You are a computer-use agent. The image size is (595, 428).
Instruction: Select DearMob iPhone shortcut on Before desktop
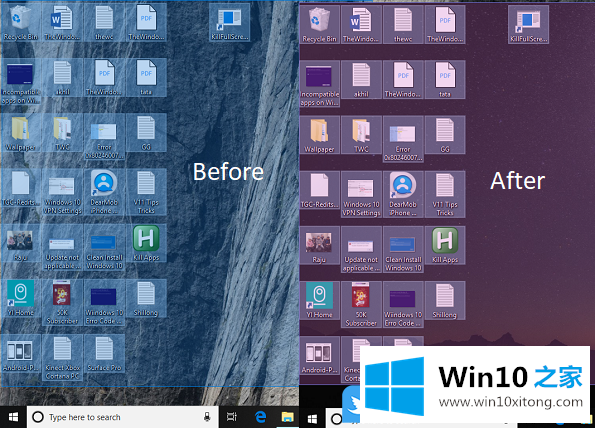point(104,192)
